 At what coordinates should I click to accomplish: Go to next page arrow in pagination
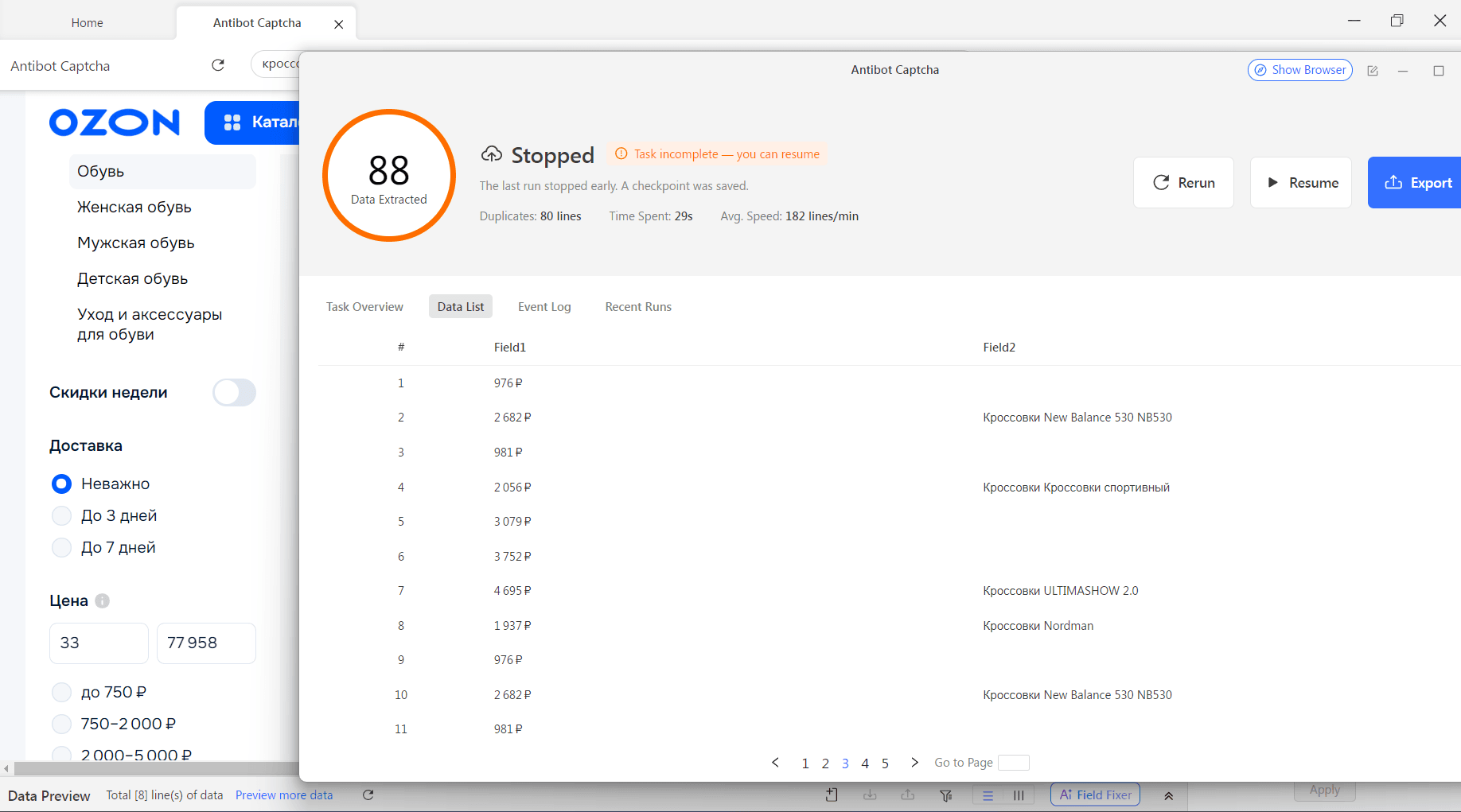915,763
